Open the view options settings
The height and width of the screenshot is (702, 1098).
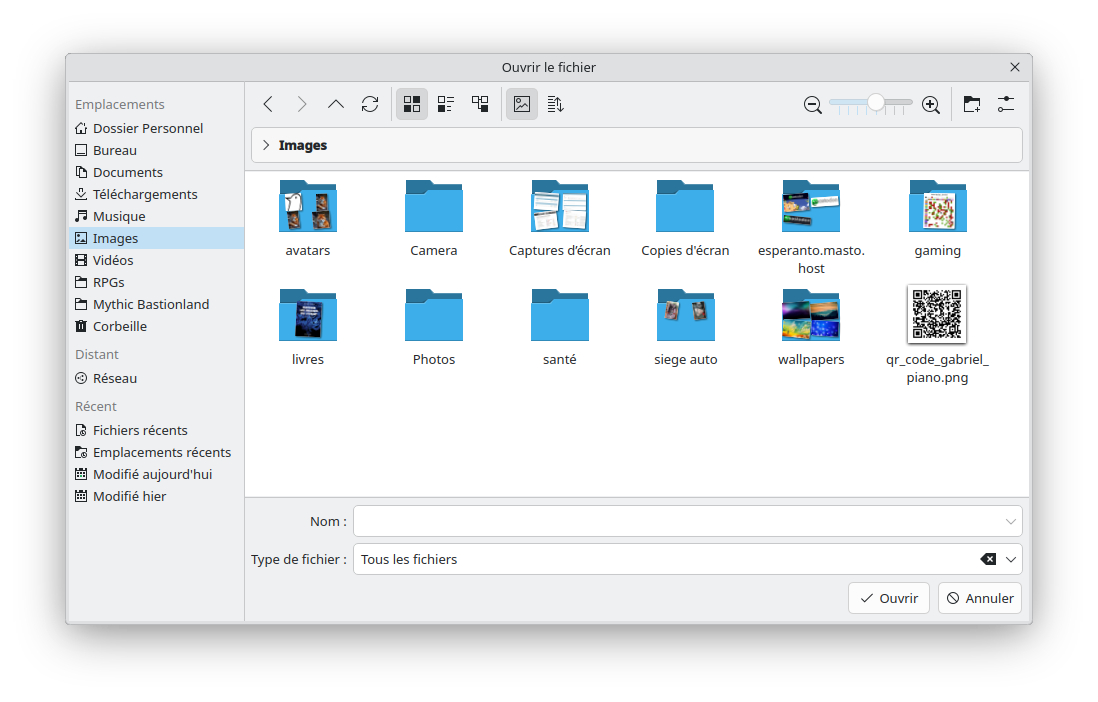(x=1006, y=104)
